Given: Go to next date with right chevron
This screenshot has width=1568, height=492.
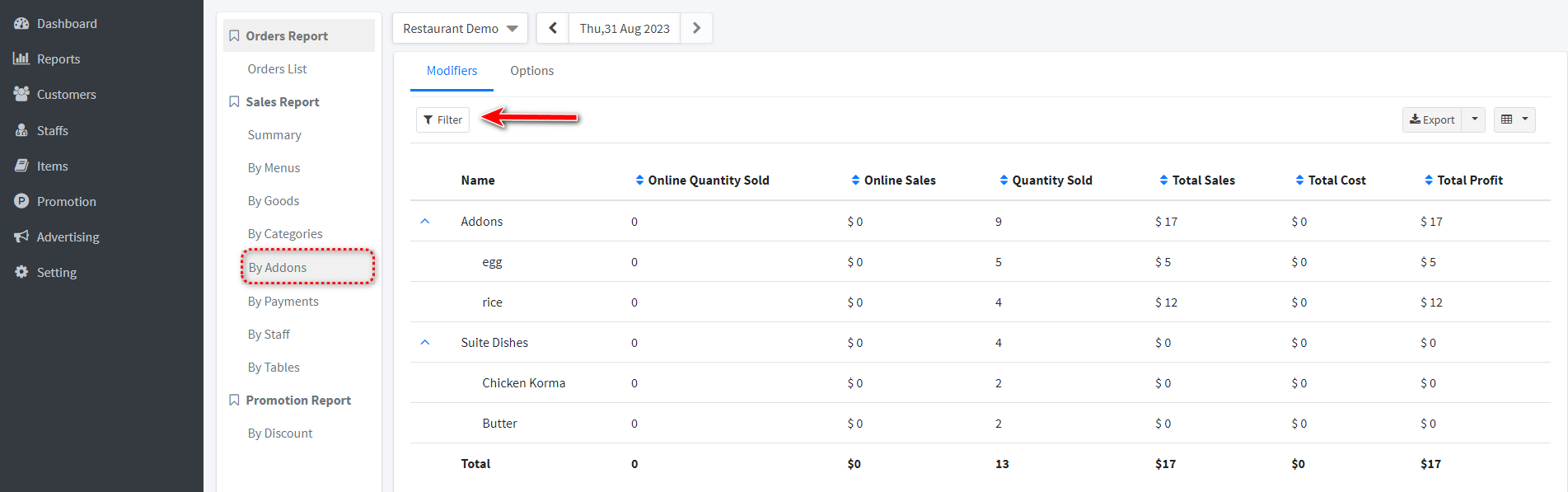Looking at the screenshot, I should point(696,28).
